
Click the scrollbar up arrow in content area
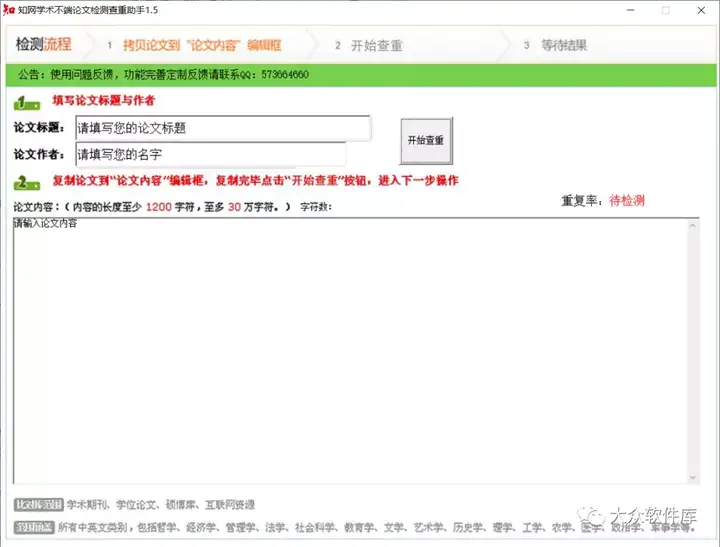pos(692,226)
